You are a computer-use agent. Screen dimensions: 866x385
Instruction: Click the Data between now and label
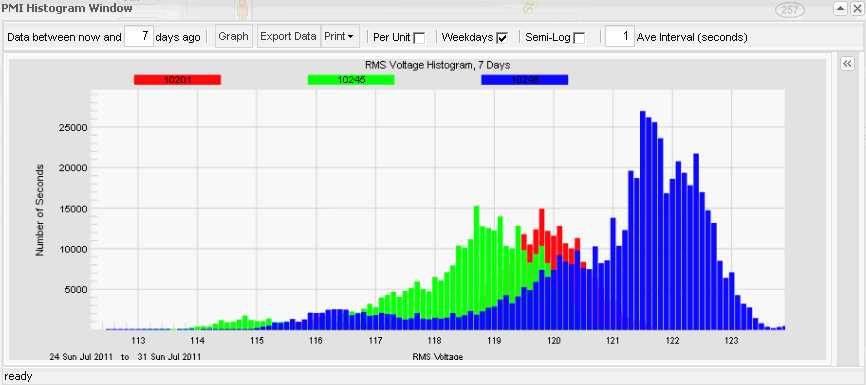tap(64, 38)
